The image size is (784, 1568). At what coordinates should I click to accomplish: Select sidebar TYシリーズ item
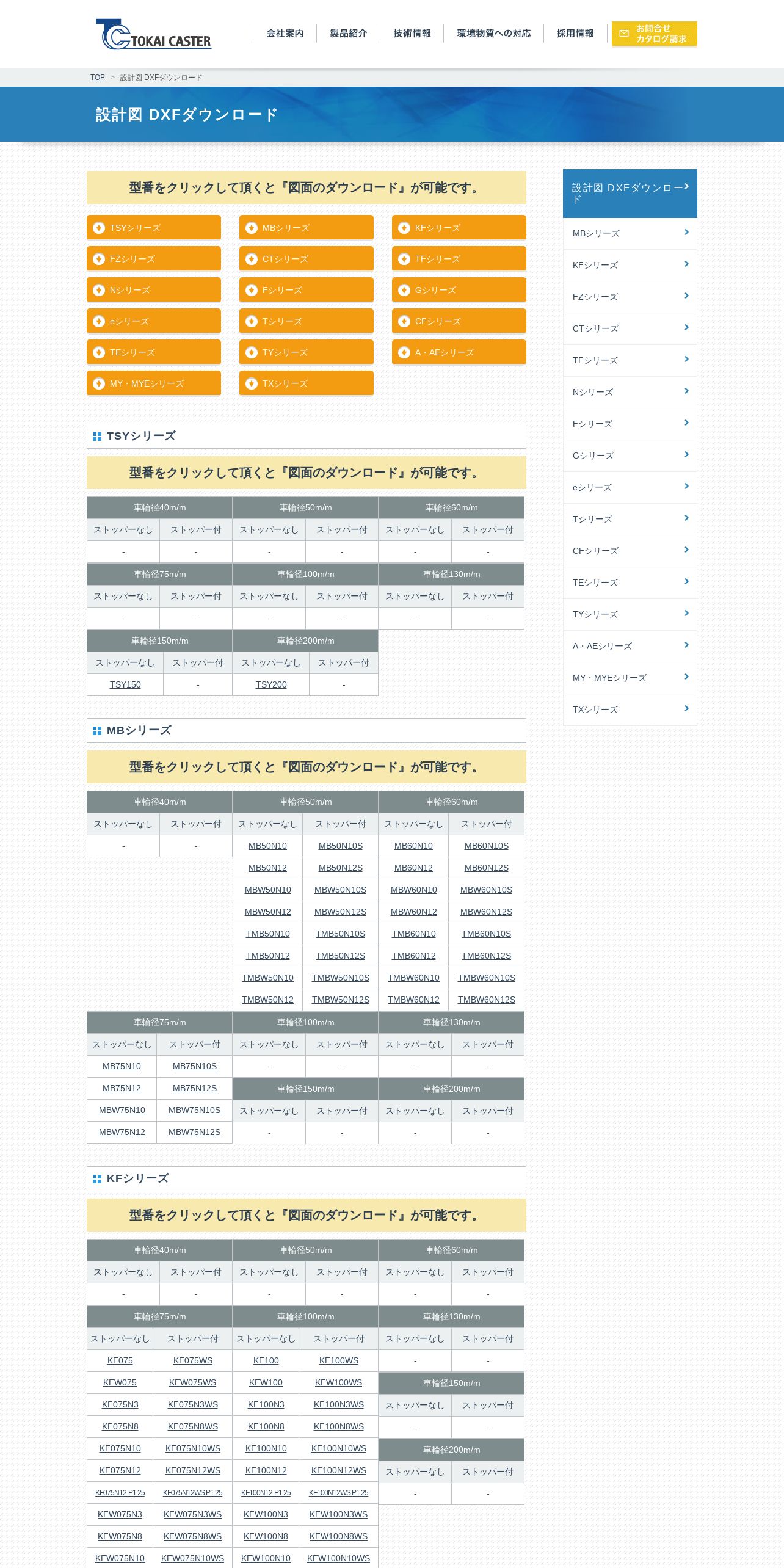pos(630,614)
